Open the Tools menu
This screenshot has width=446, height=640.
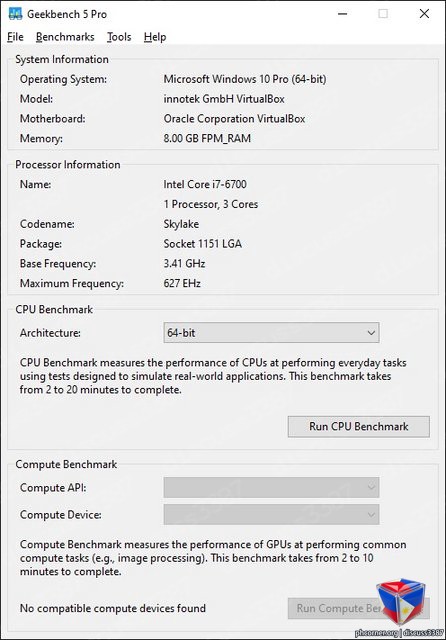coord(119,37)
